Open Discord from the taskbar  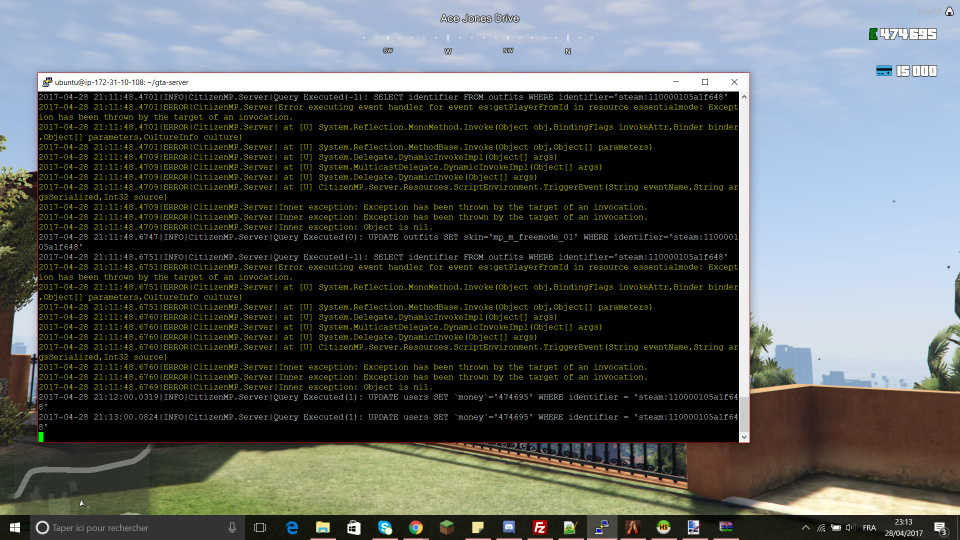(509, 527)
